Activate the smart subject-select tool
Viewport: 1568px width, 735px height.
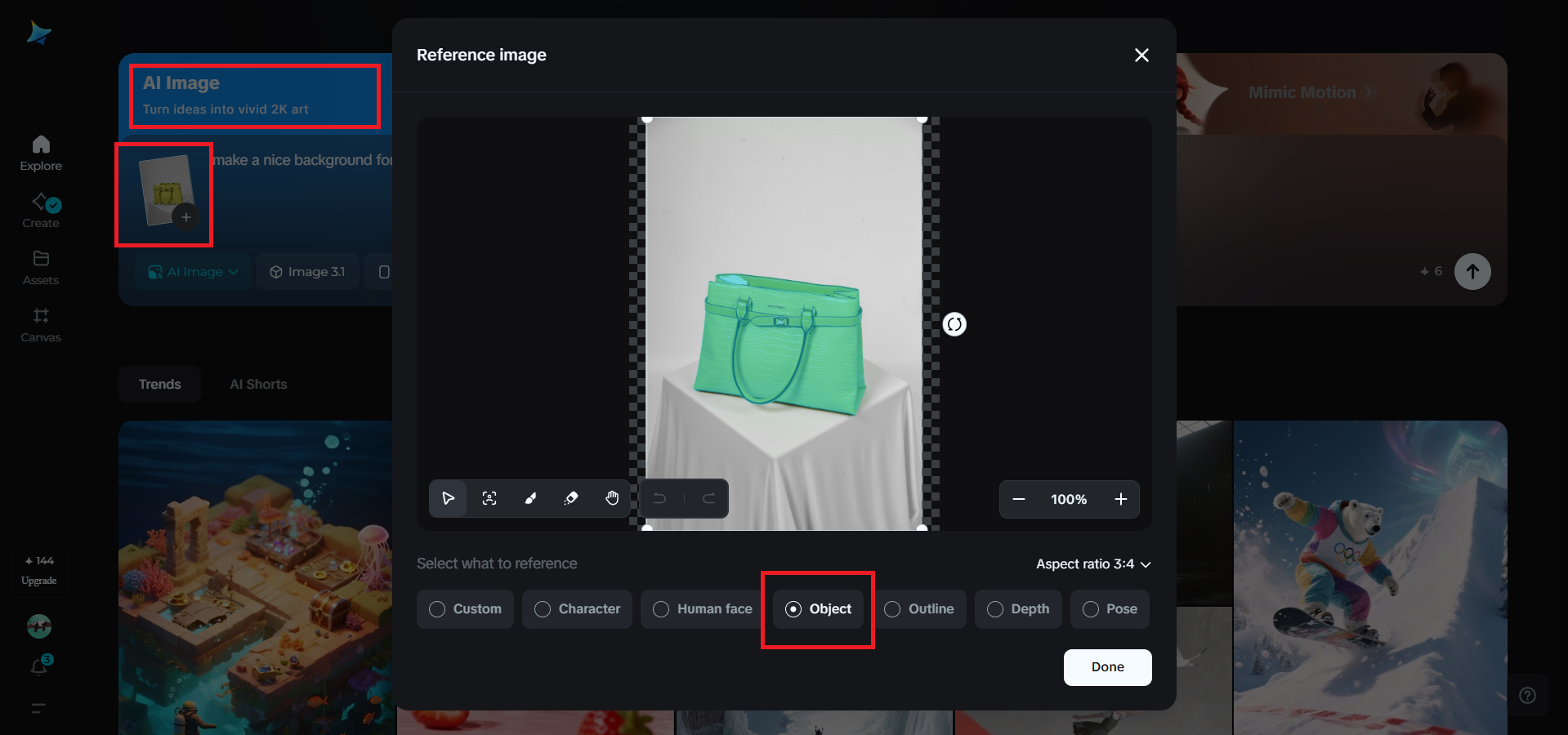[x=489, y=498]
